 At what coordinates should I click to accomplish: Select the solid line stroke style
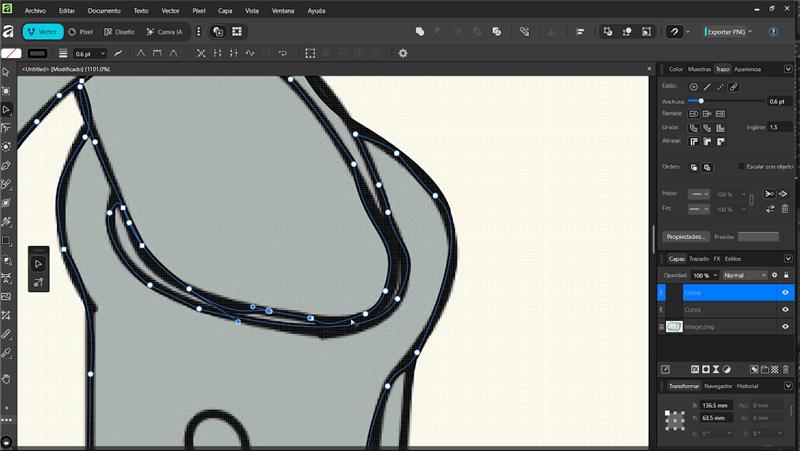point(707,87)
